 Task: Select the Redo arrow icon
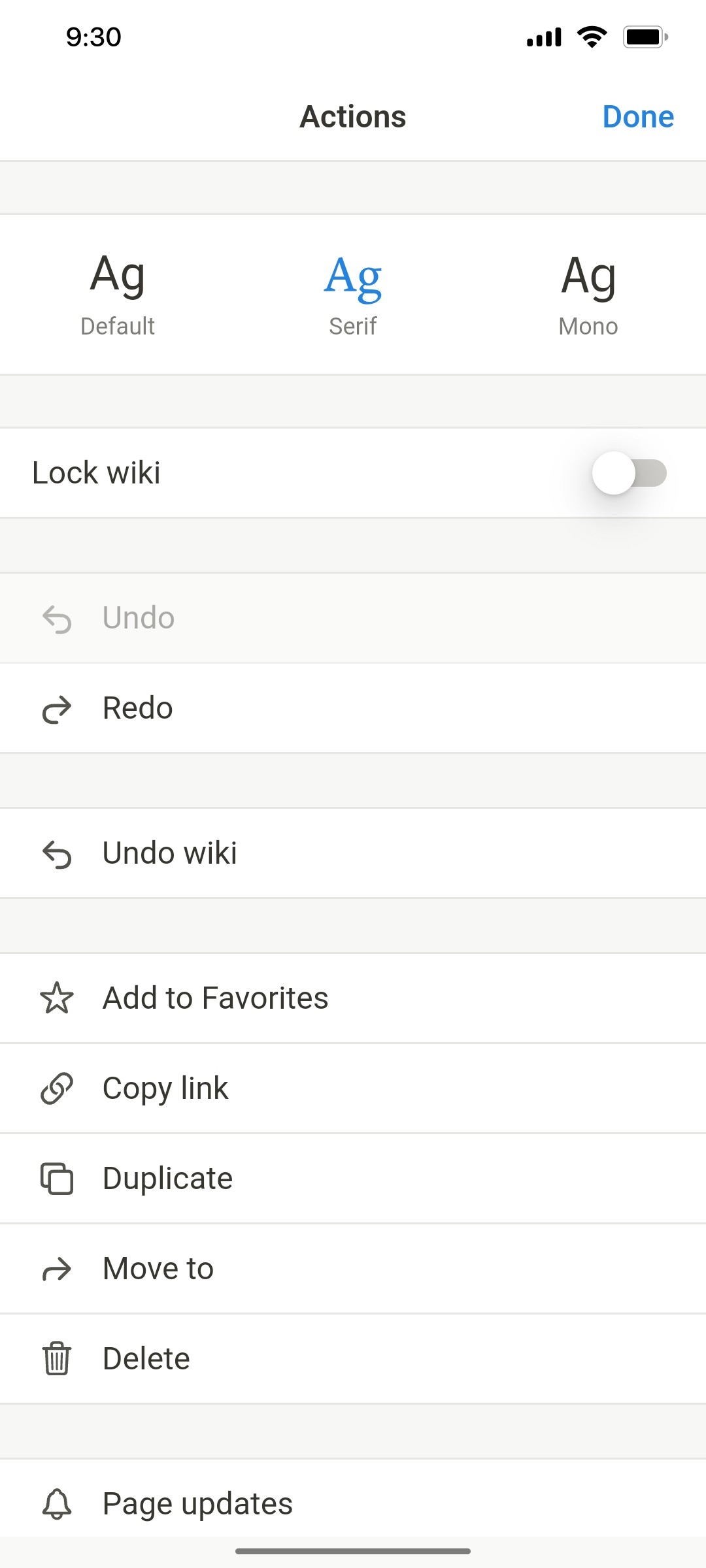[x=58, y=708]
